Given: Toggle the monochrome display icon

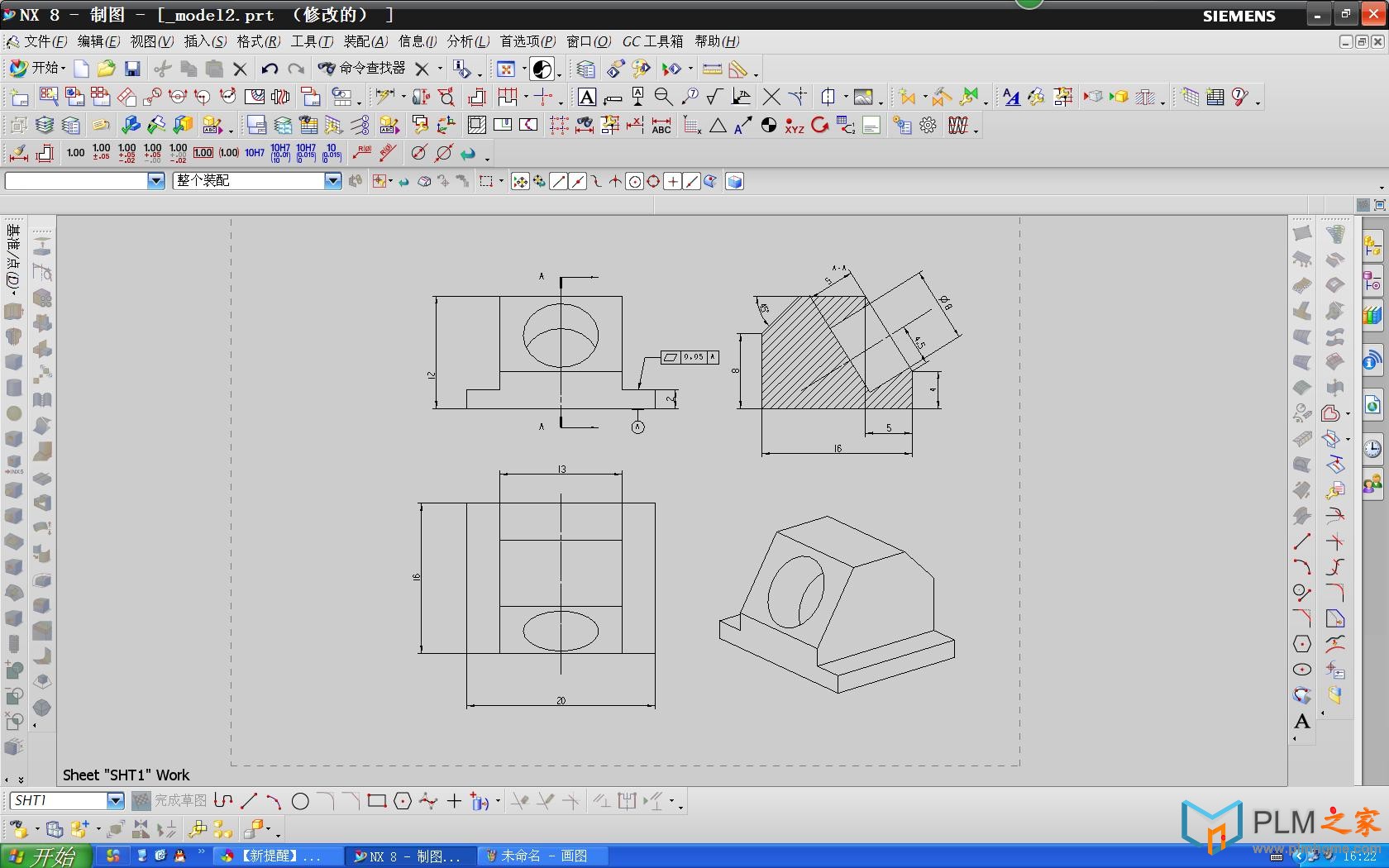Looking at the screenshot, I should coord(542,69).
